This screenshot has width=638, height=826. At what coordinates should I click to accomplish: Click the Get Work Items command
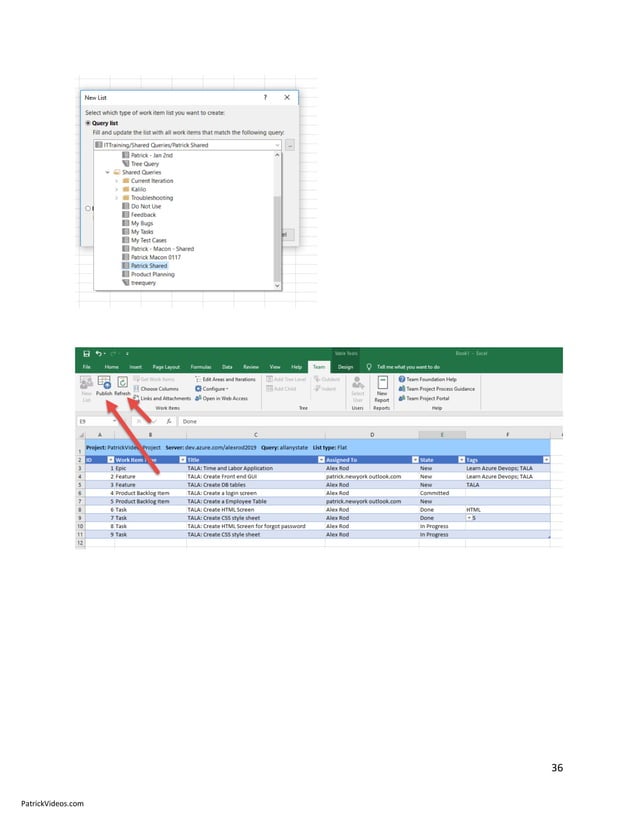pos(153,379)
